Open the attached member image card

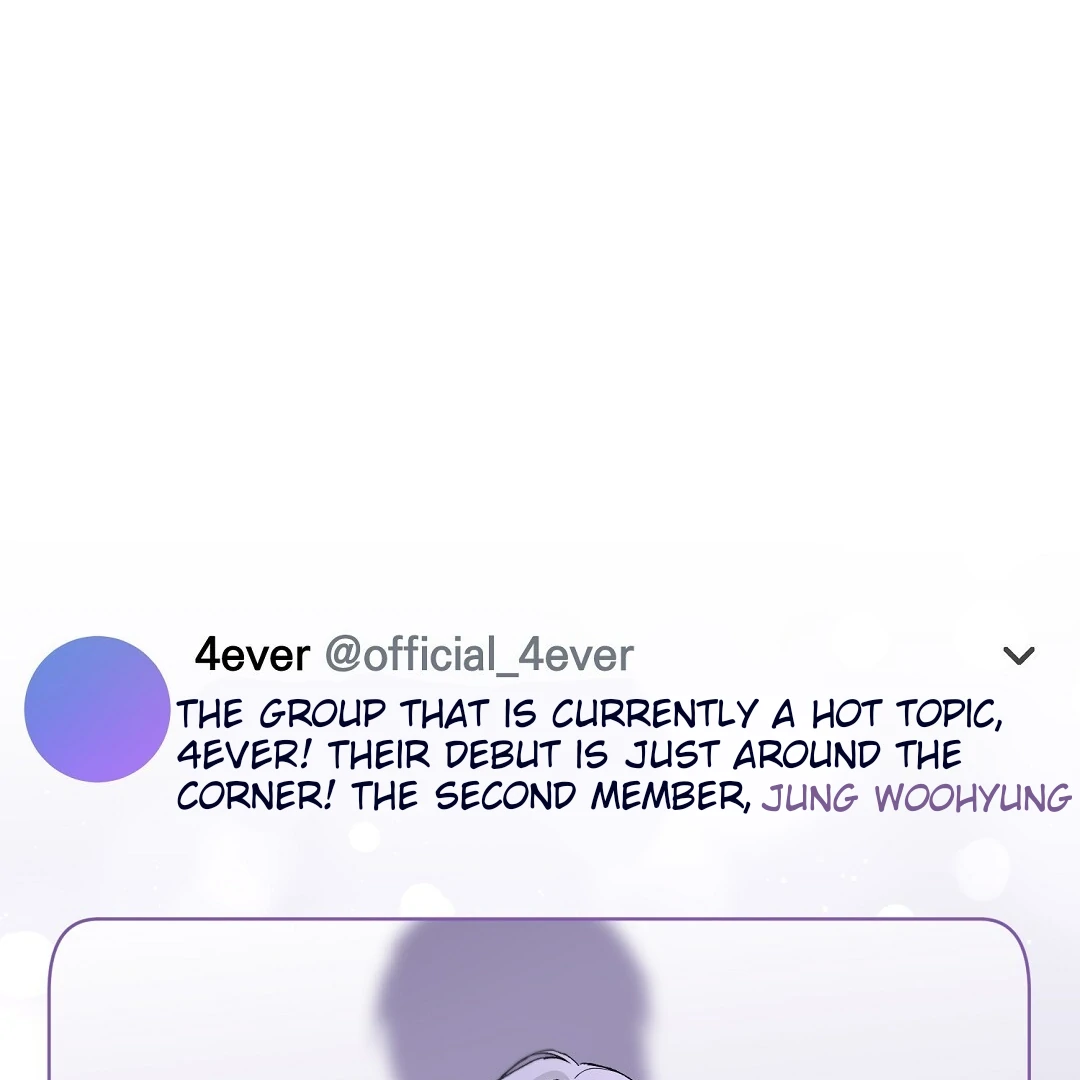(x=539, y=999)
